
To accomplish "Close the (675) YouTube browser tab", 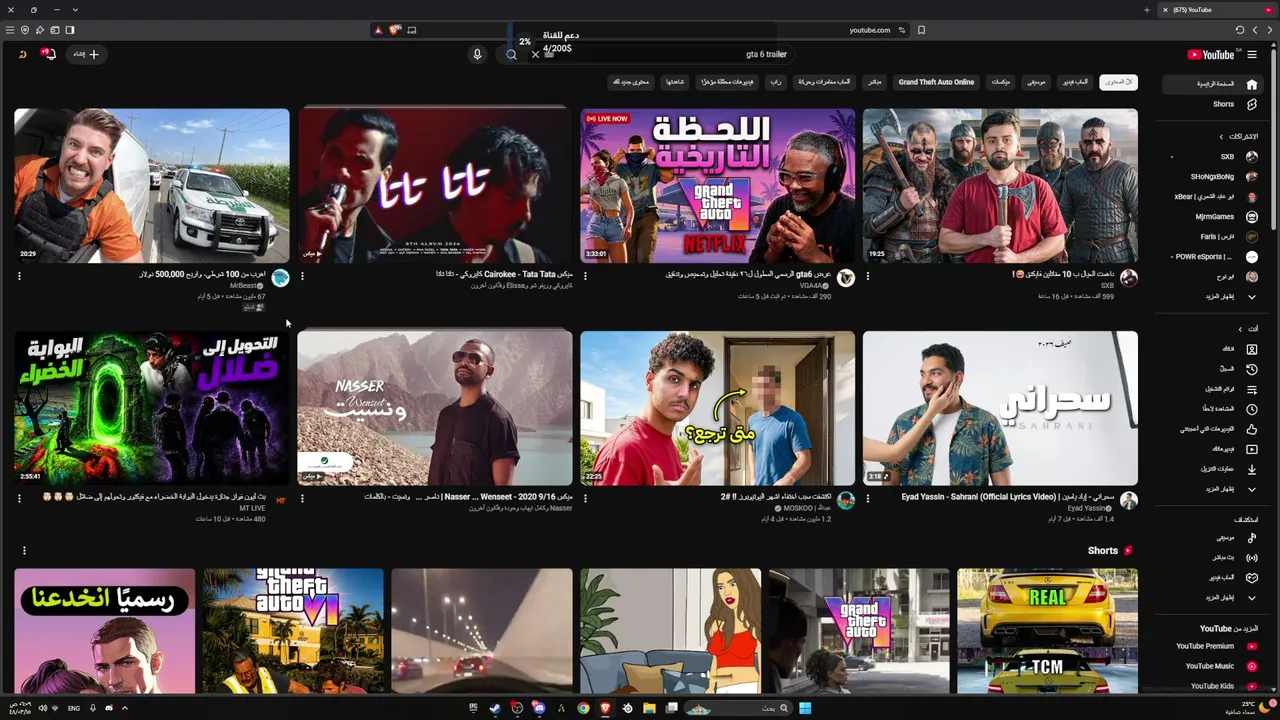I will (1165, 10).
